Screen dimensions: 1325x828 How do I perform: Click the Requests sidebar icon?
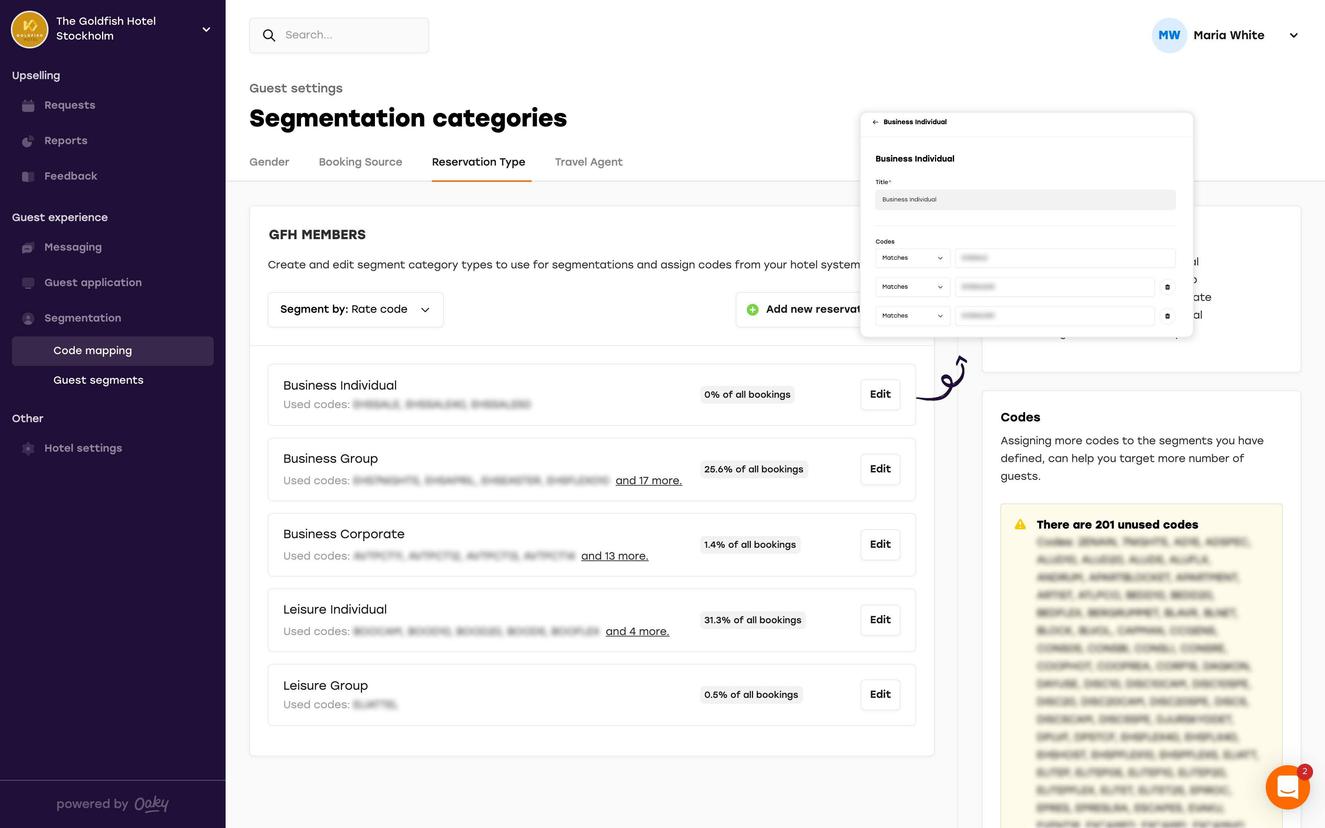point(28,105)
